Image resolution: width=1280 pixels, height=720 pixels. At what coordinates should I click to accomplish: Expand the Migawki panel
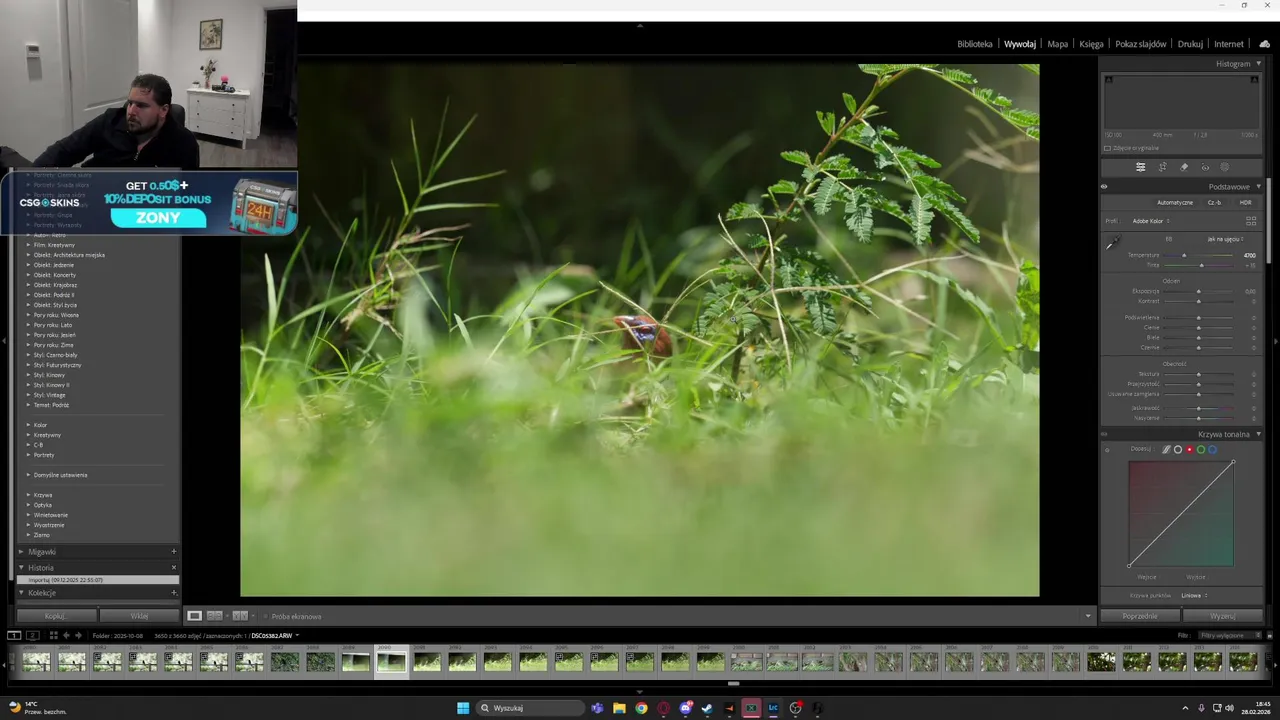pyautogui.click(x=21, y=552)
